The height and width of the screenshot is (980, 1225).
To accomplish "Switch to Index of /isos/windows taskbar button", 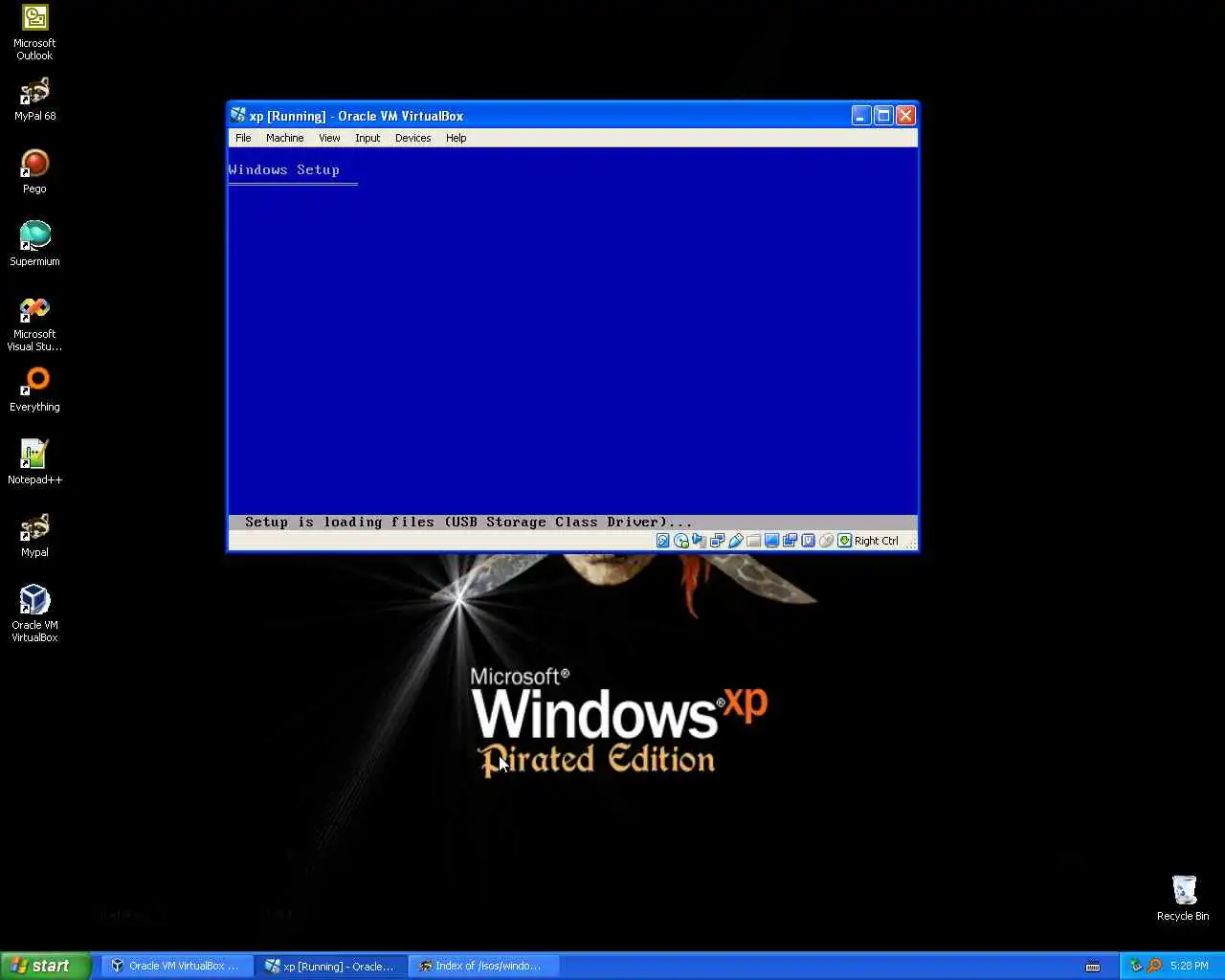I will (485, 966).
